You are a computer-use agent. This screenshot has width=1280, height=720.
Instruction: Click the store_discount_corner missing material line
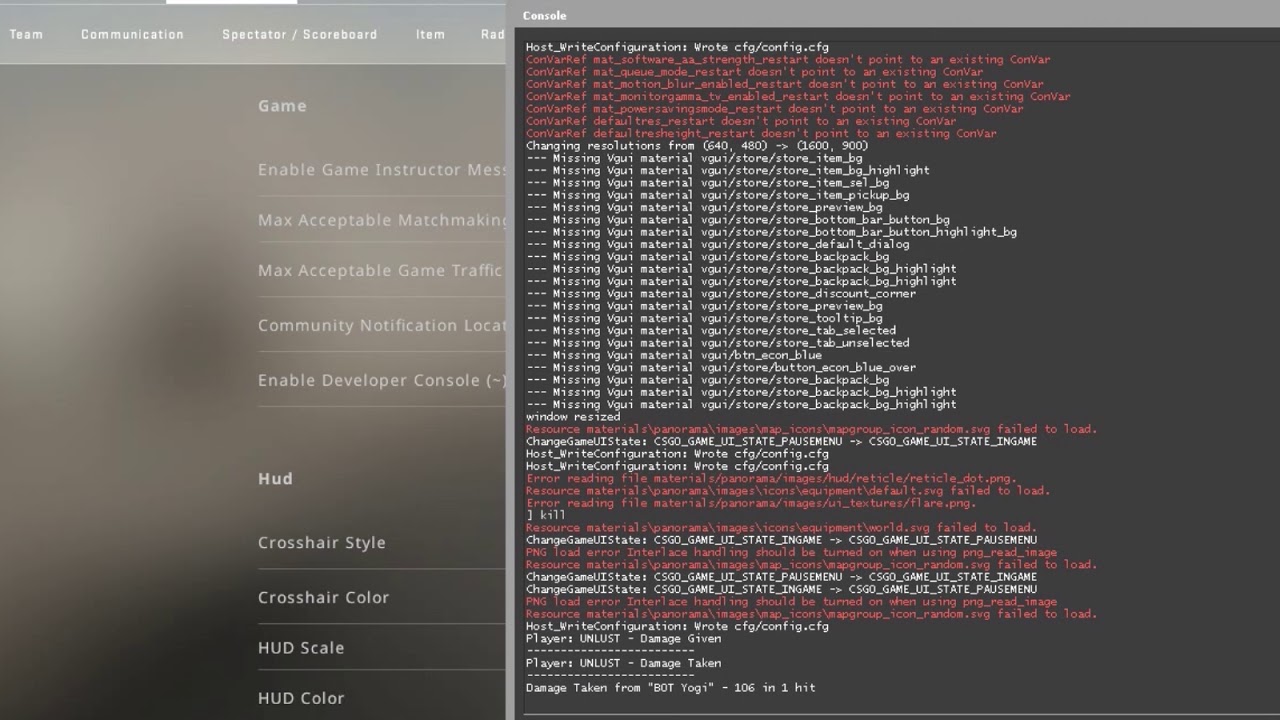tap(720, 294)
